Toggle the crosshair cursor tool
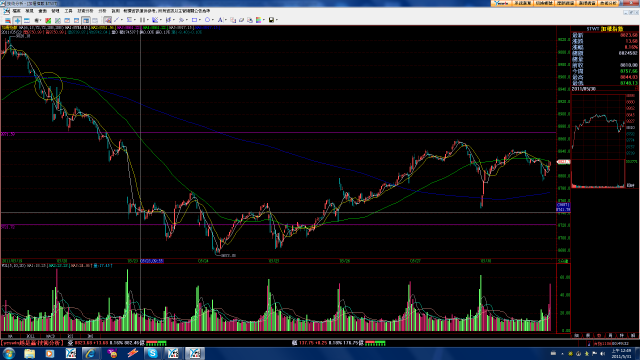Viewport: 640px width, 360px height. (17, 20)
